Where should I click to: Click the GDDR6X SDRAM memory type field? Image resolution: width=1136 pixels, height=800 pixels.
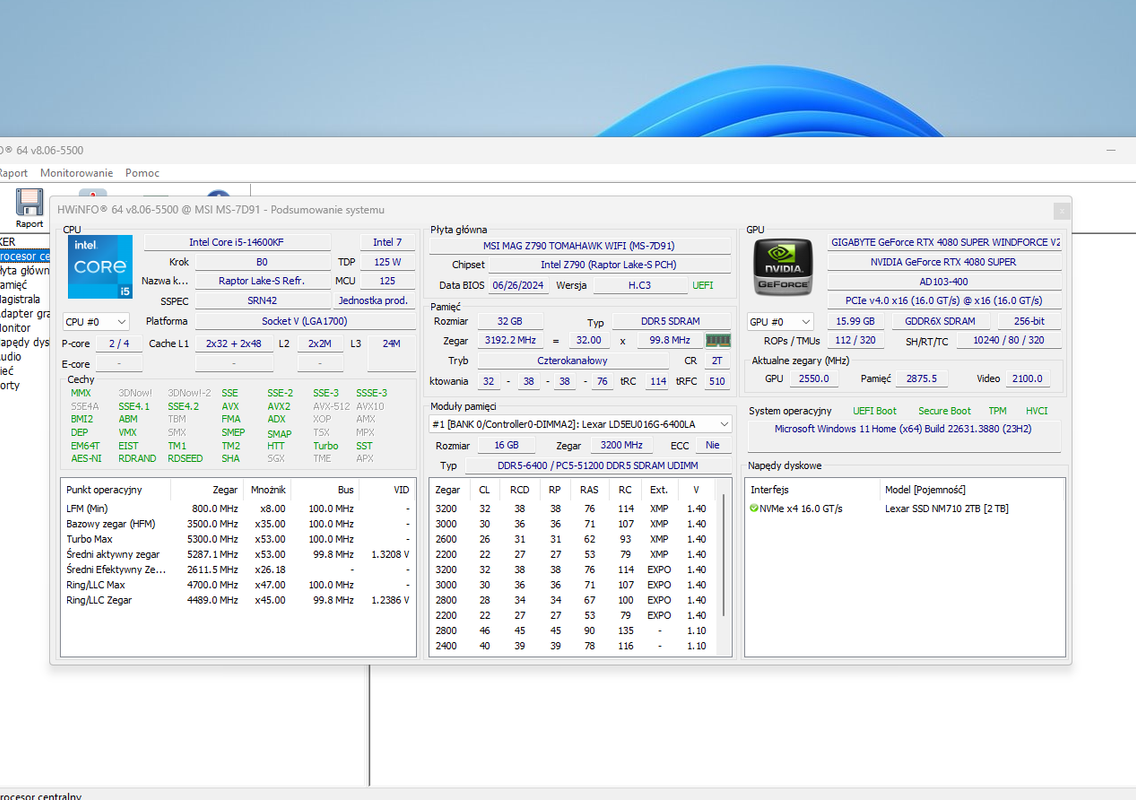coord(940,321)
